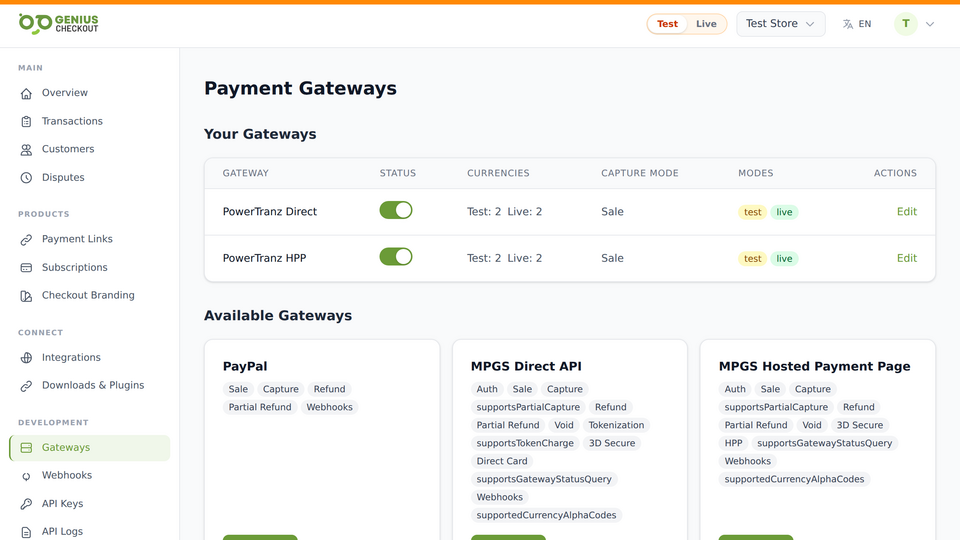Image resolution: width=960 pixels, height=540 pixels.
Task: Open API Logs page
Action: [89, 531]
